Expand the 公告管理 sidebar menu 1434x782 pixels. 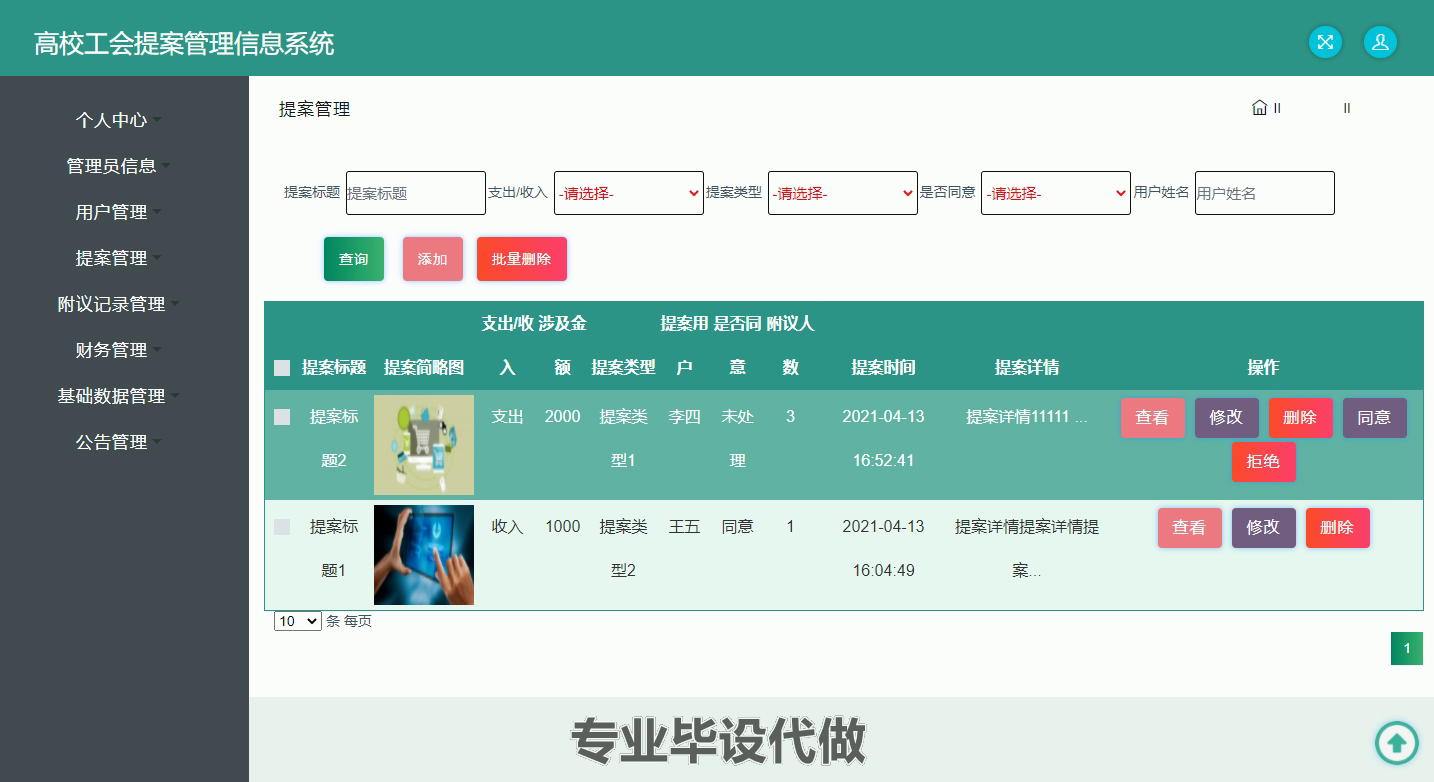(x=118, y=442)
